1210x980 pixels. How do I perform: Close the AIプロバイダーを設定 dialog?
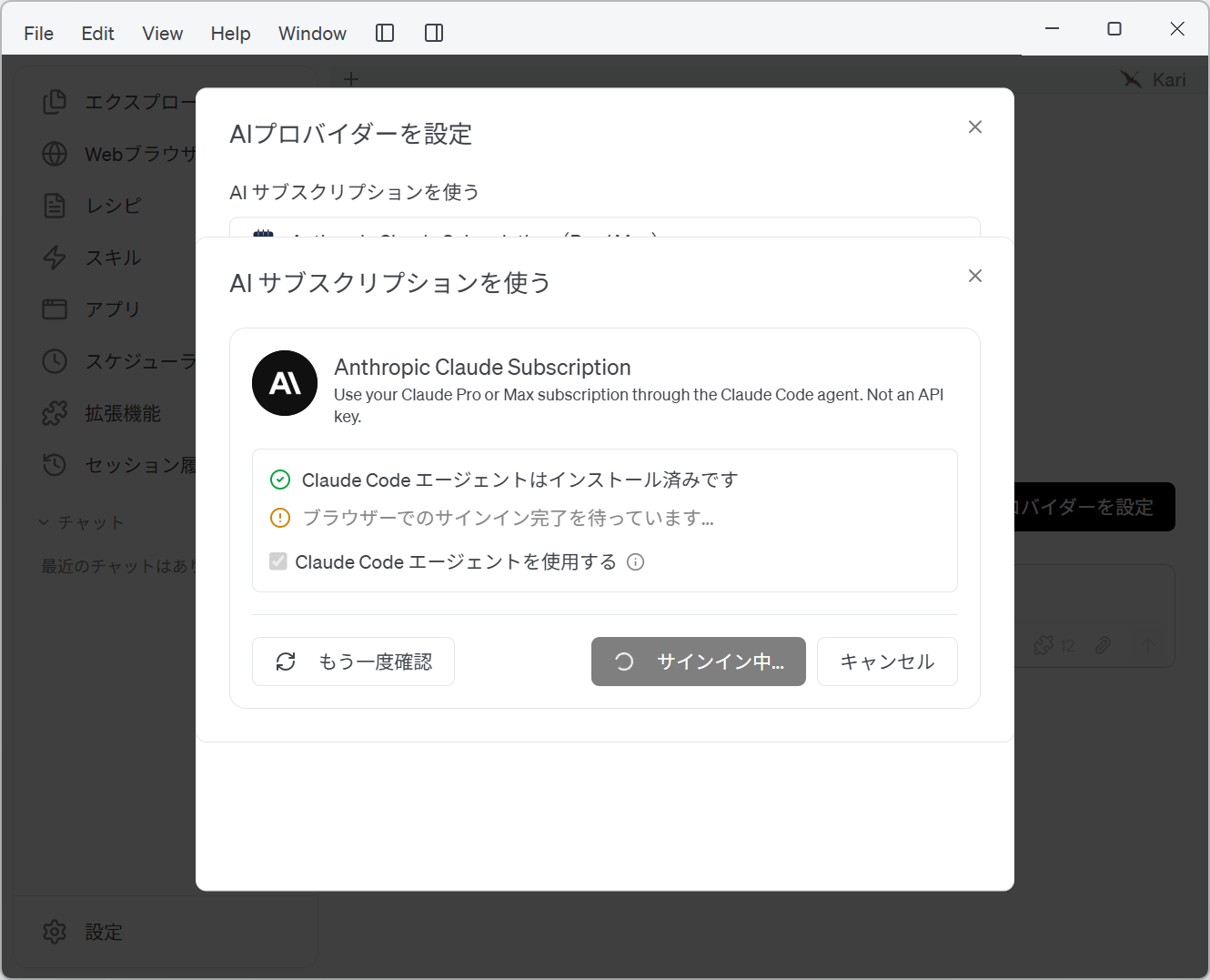pyautogui.click(x=975, y=126)
